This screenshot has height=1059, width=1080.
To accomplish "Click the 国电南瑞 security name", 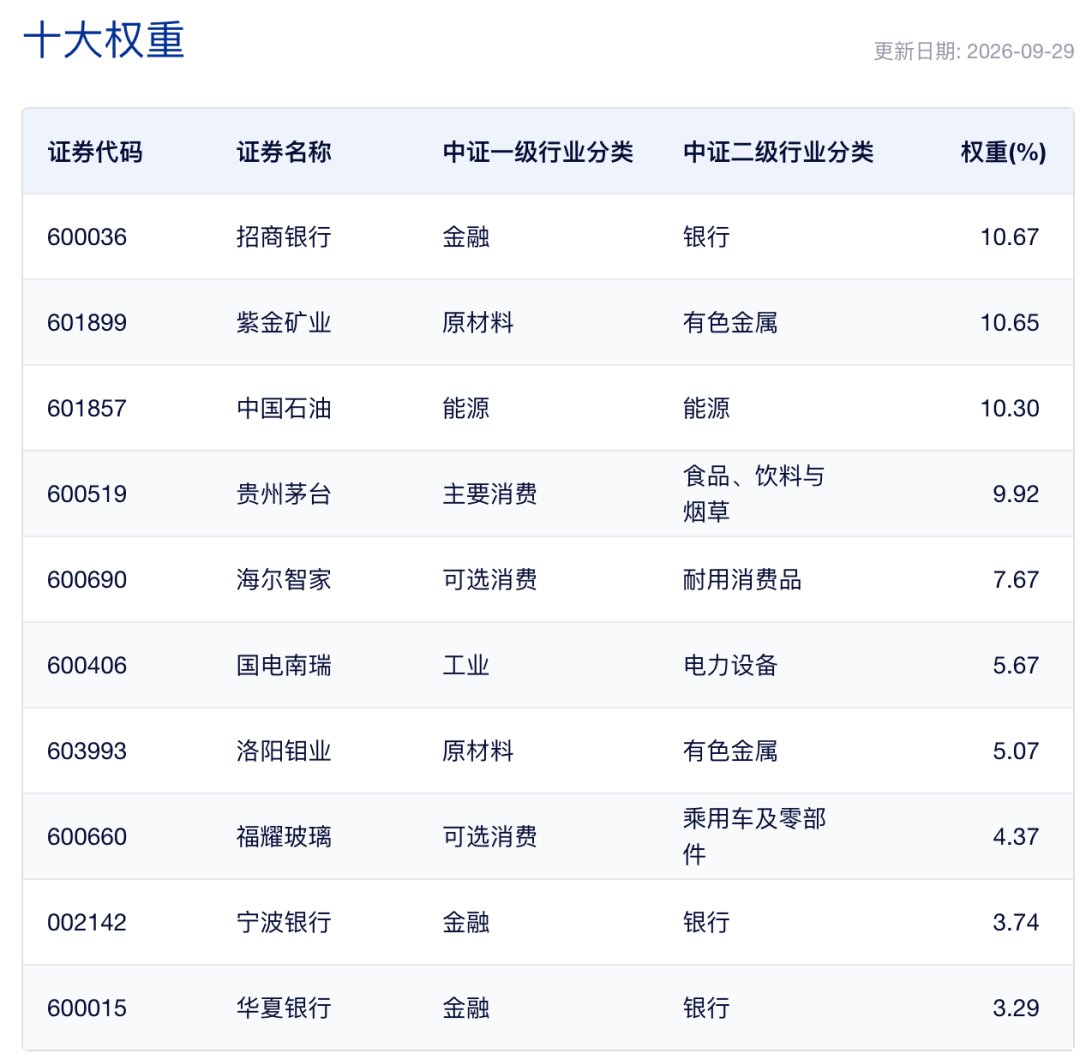I will (284, 666).
